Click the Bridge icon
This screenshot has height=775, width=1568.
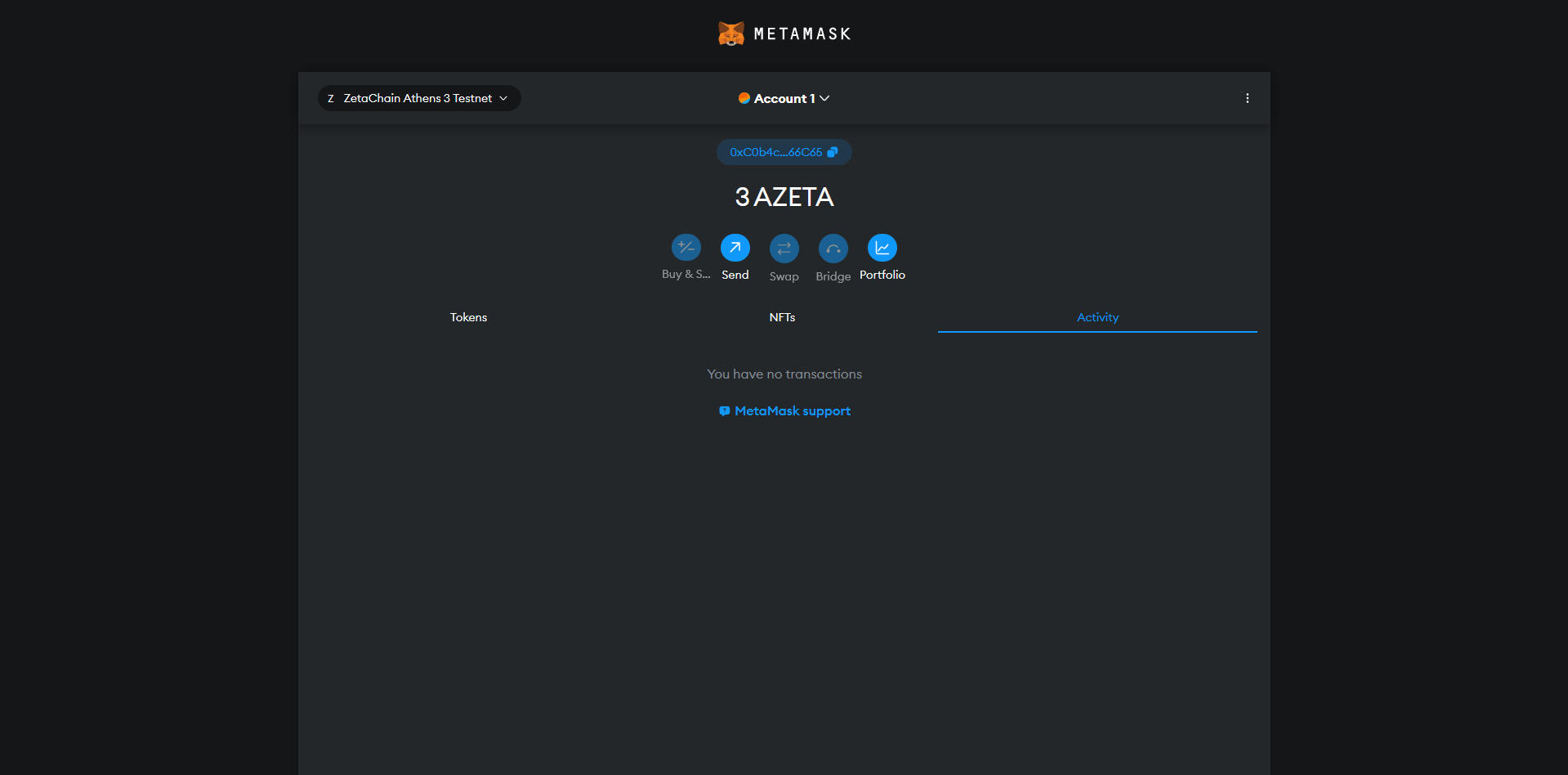point(833,248)
